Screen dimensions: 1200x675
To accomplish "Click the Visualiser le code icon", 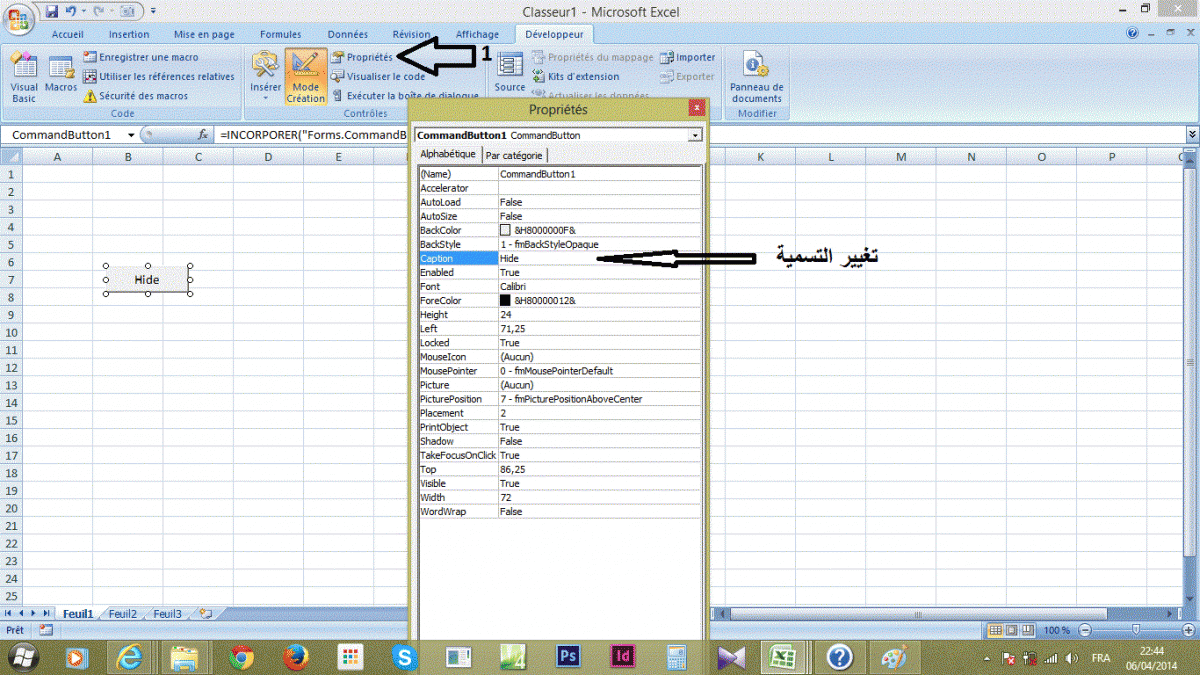I will click(x=339, y=77).
